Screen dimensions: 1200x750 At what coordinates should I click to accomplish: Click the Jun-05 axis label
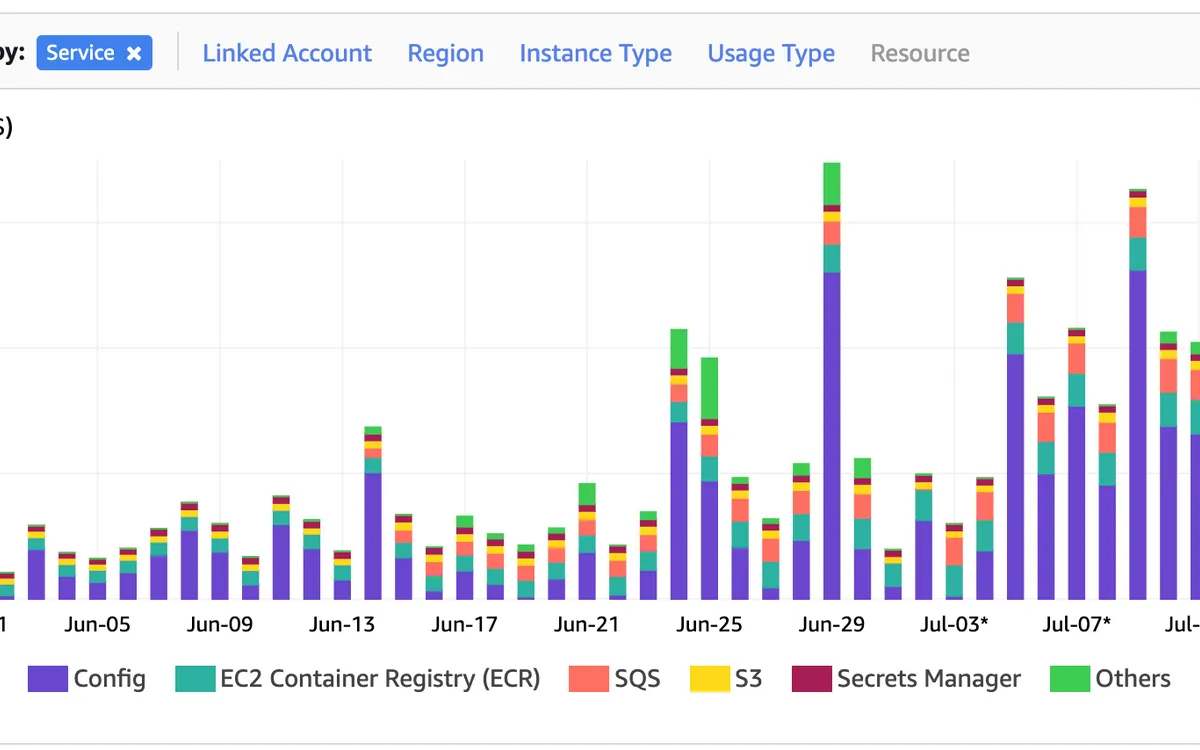[97, 624]
